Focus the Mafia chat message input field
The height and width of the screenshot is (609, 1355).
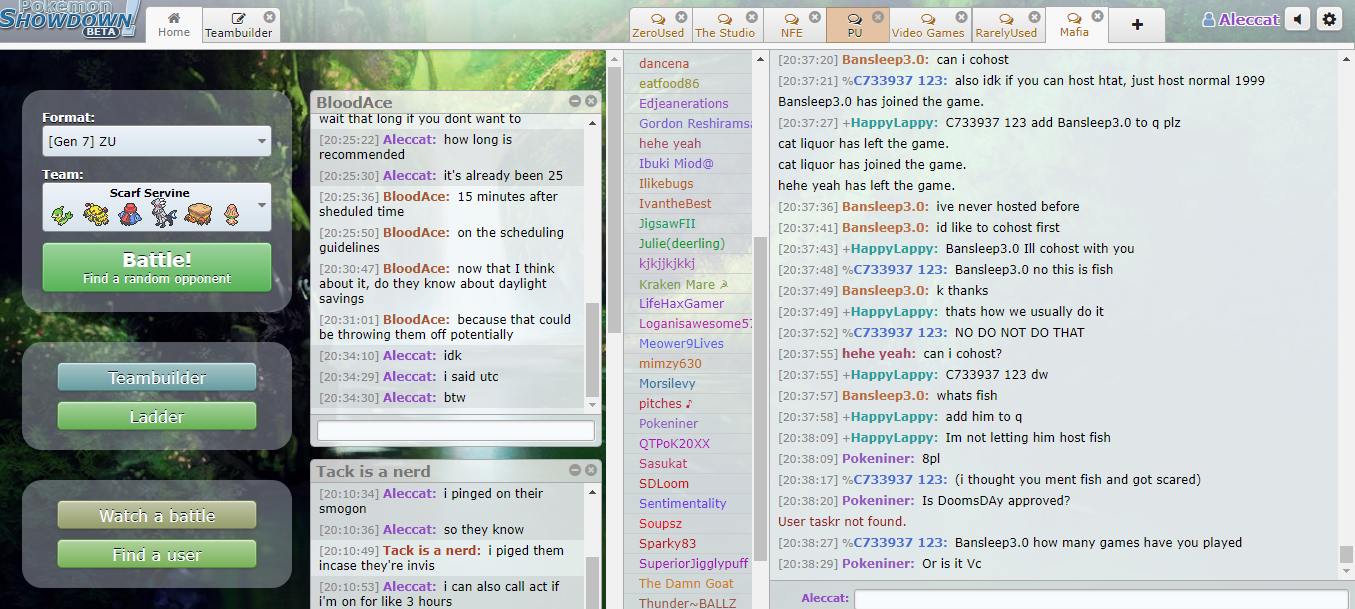click(1094, 599)
